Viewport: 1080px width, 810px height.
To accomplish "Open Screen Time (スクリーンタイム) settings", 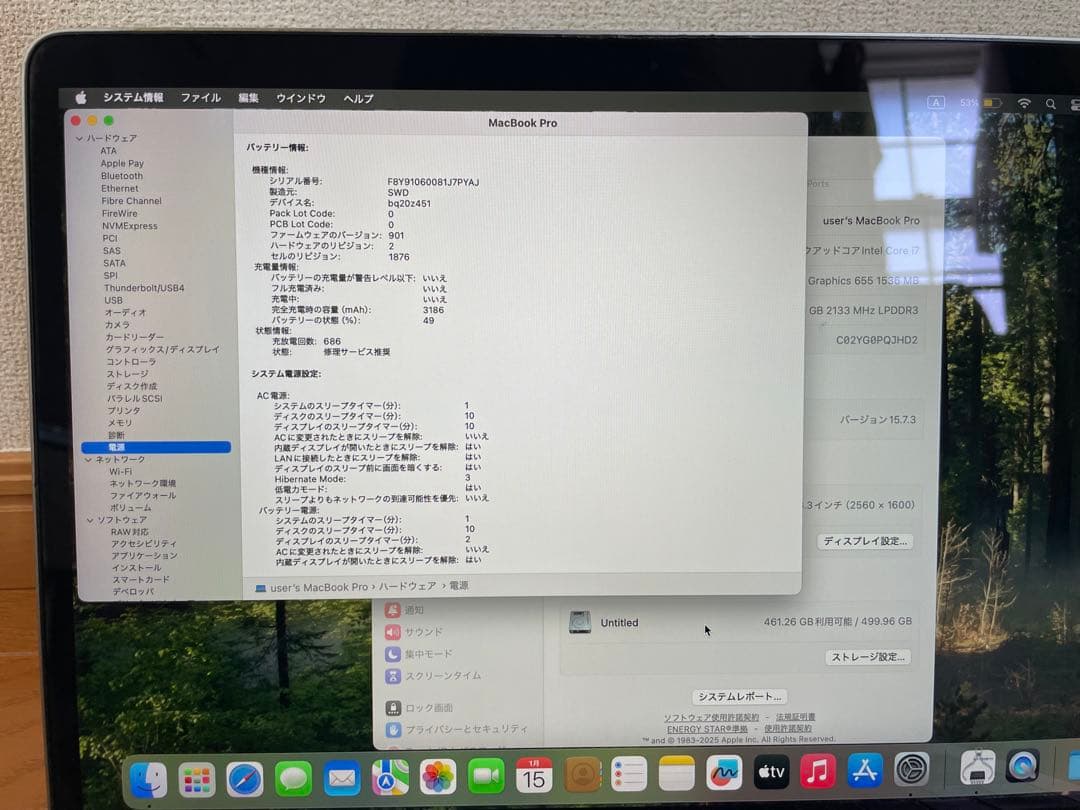I will pyautogui.click(x=392, y=676).
